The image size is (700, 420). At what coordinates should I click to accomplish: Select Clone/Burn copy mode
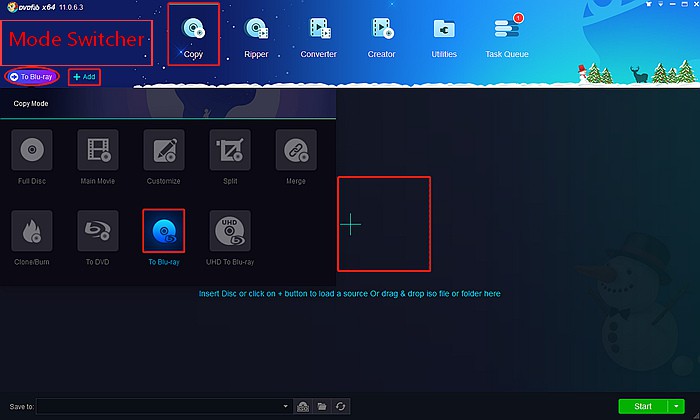coord(32,238)
